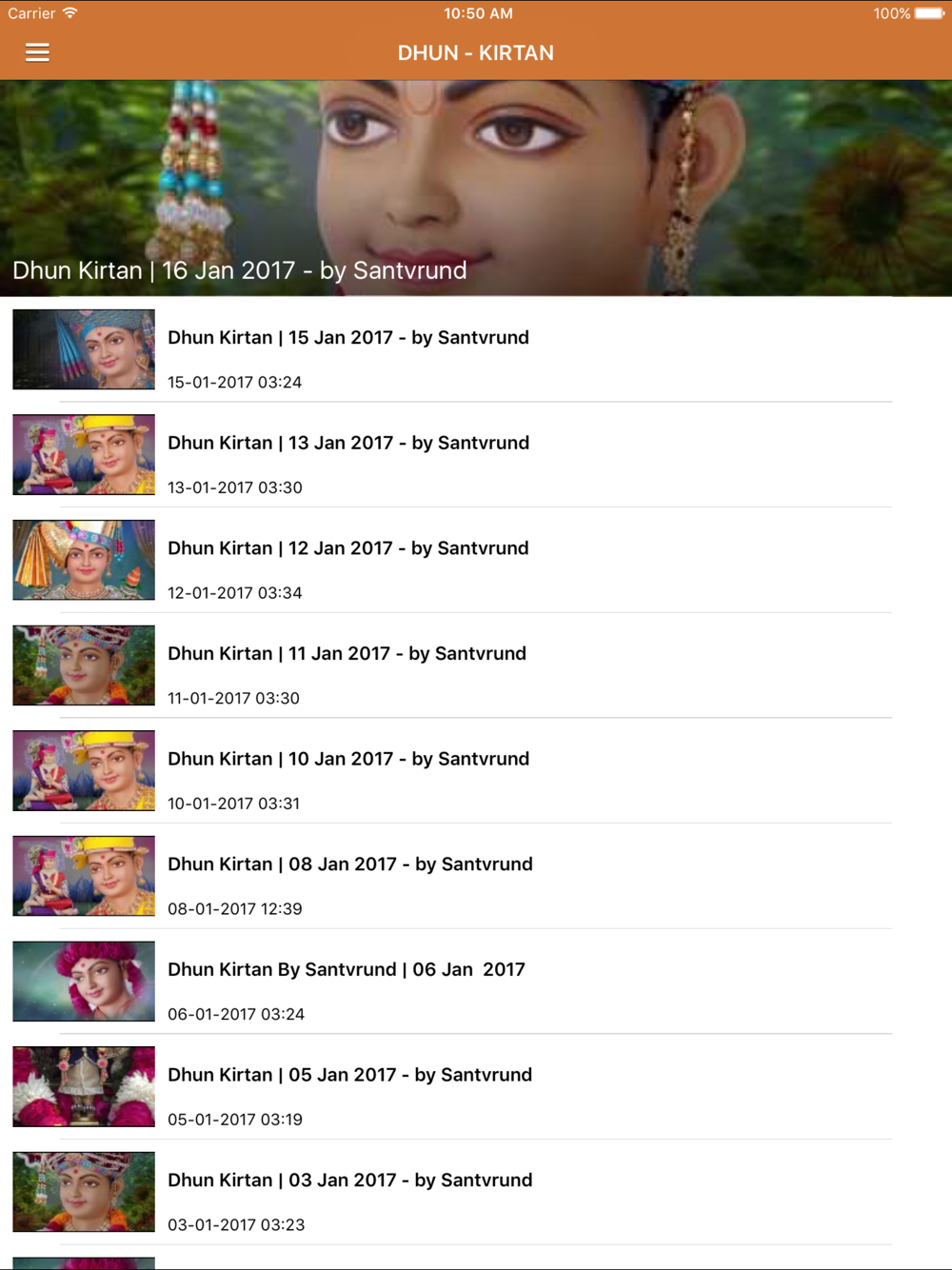Open 15 Jan 2017 kirtan thumbnail
Screen dimensions: 952x1270
tap(84, 349)
